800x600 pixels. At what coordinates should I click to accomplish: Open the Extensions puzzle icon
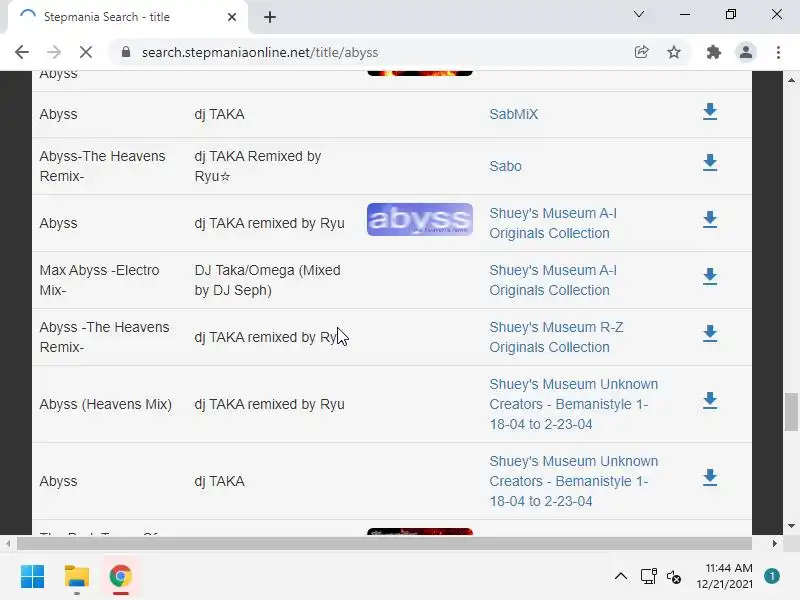713,52
